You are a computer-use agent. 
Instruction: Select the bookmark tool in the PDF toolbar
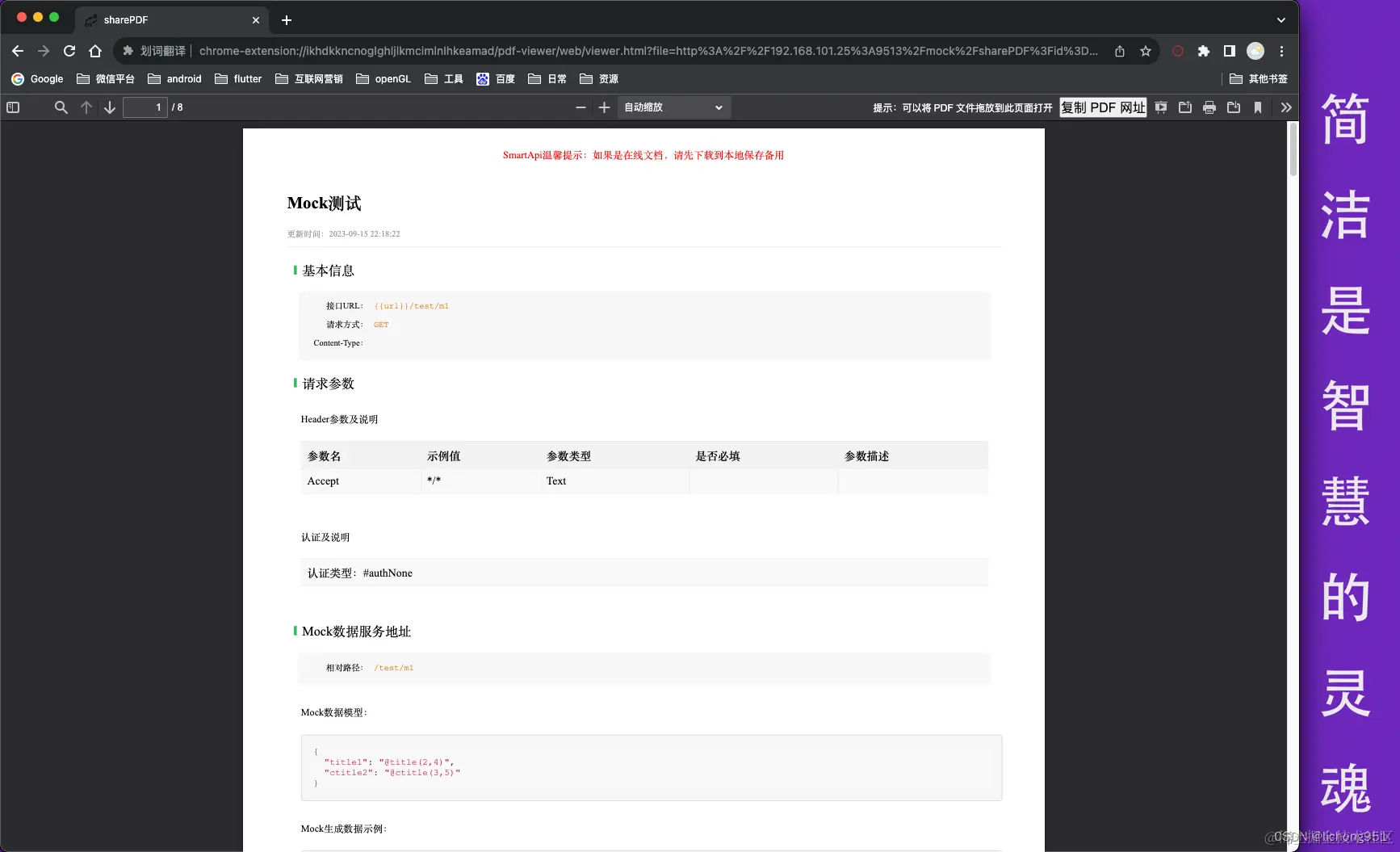pos(1259,107)
